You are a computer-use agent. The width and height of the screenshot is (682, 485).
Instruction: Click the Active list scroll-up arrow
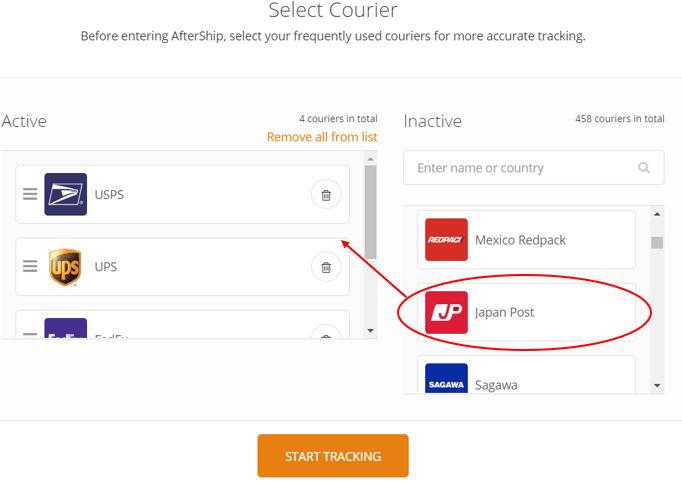[371, 159]
